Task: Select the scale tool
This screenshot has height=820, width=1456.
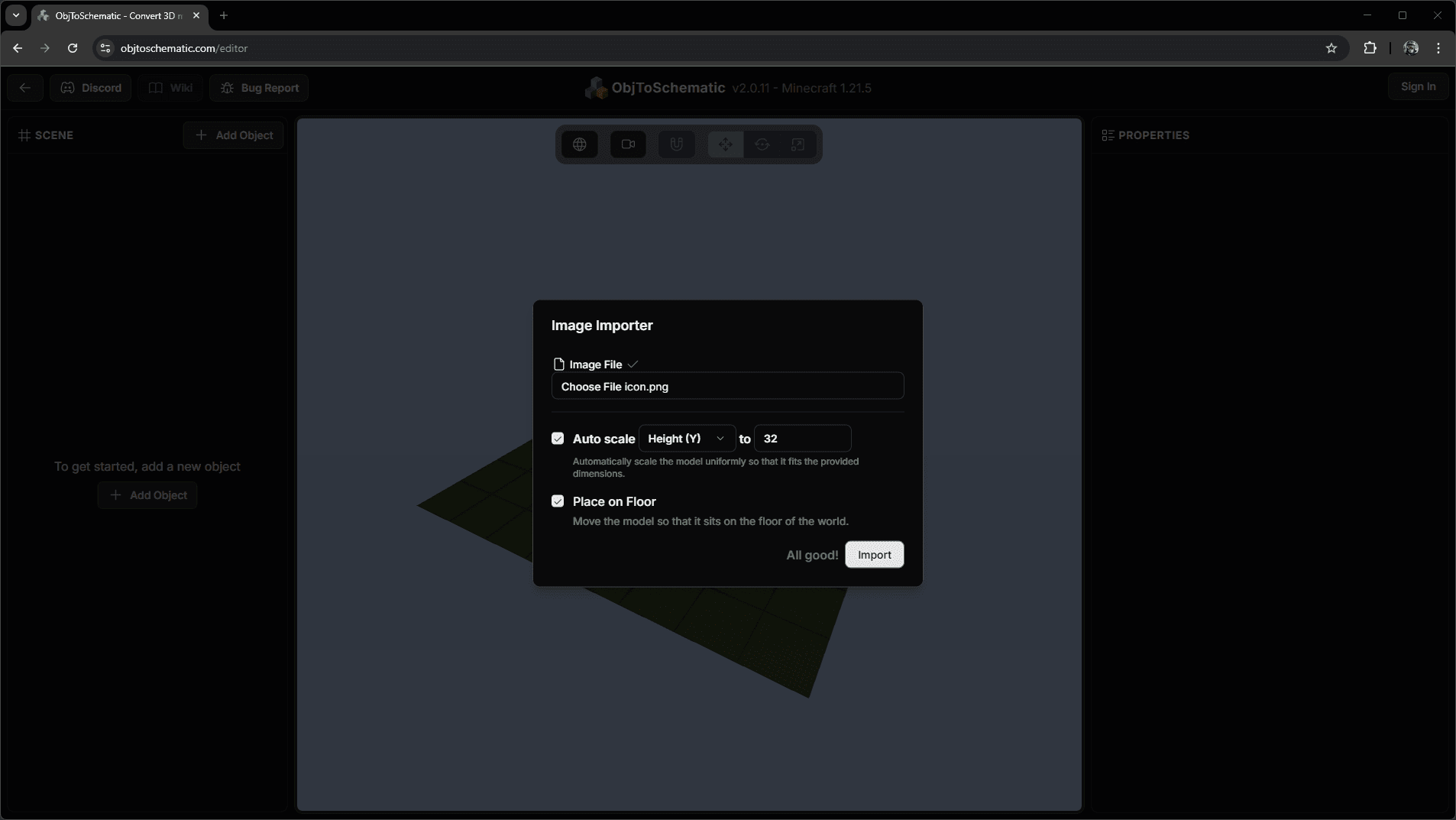Action: pos(798,144)
